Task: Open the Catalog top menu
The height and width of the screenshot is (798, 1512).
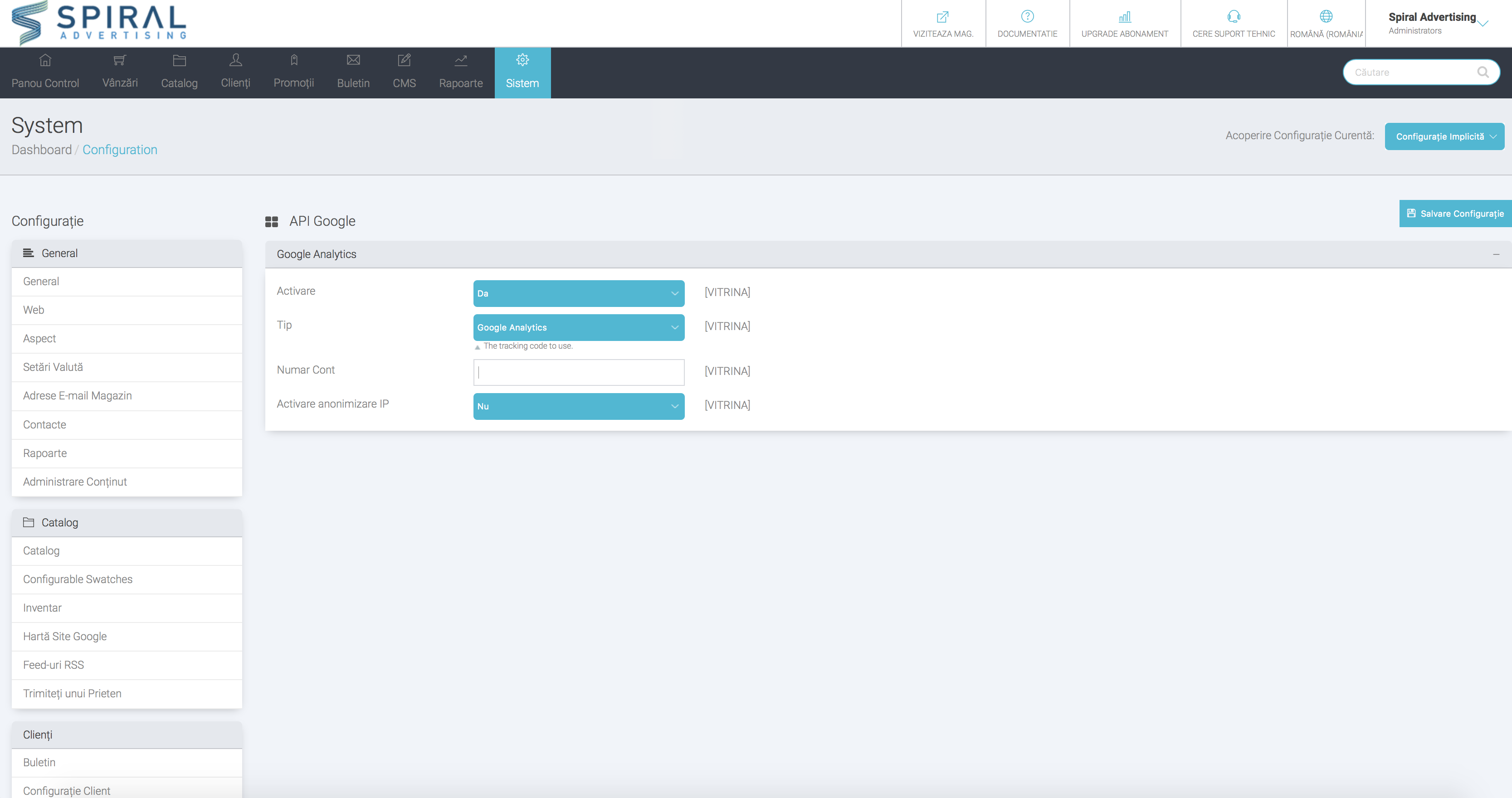Action: click(x=180, y=73)
